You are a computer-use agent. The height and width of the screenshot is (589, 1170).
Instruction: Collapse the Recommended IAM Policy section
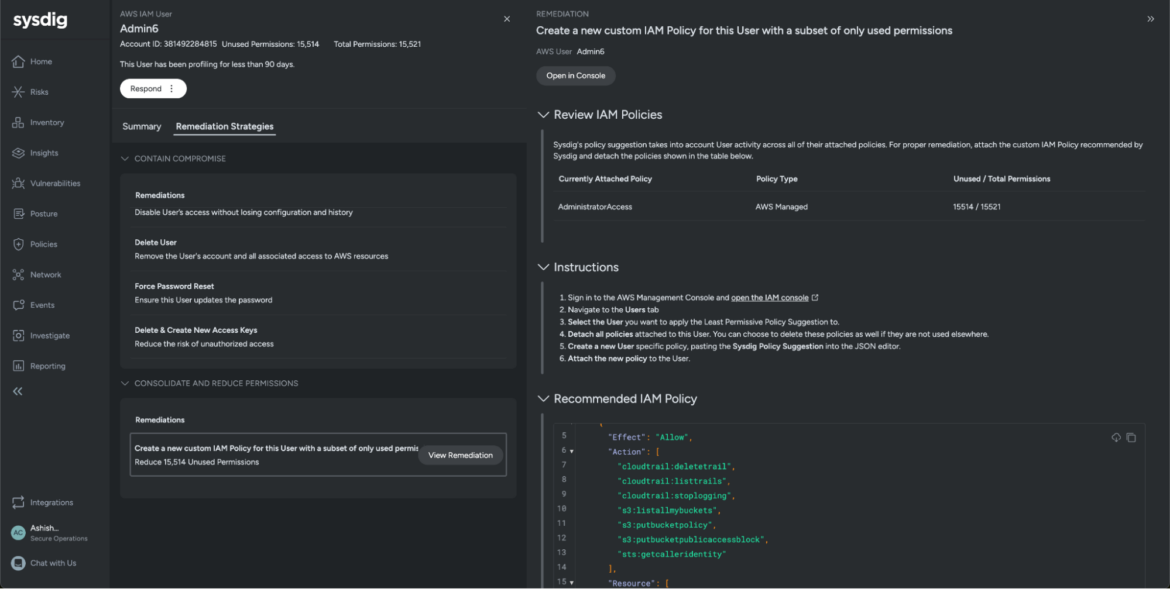543,399
